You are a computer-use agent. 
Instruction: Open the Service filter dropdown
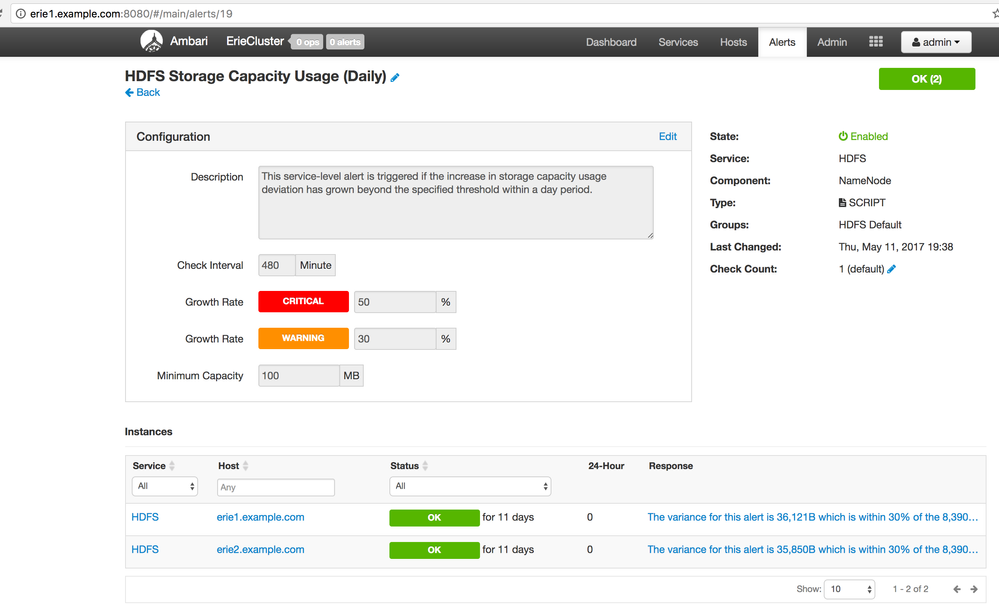click(x=165, y=487)
